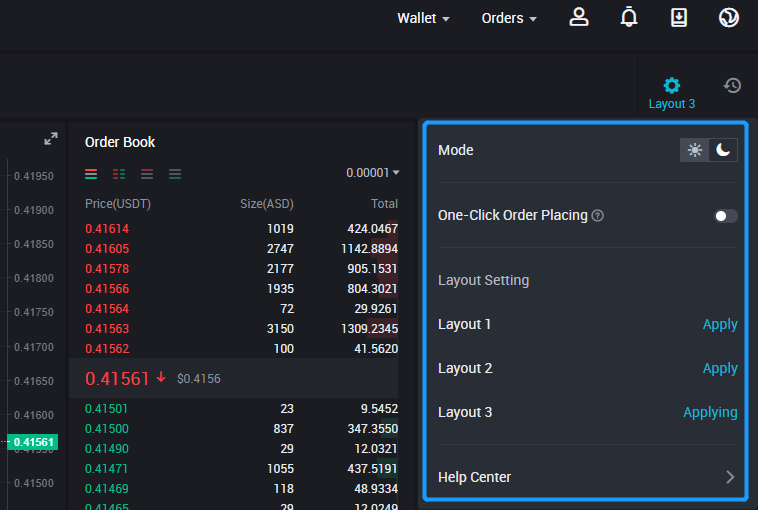Select the combined order book view icon
758x510 pixels.
[x=91, y=174]
